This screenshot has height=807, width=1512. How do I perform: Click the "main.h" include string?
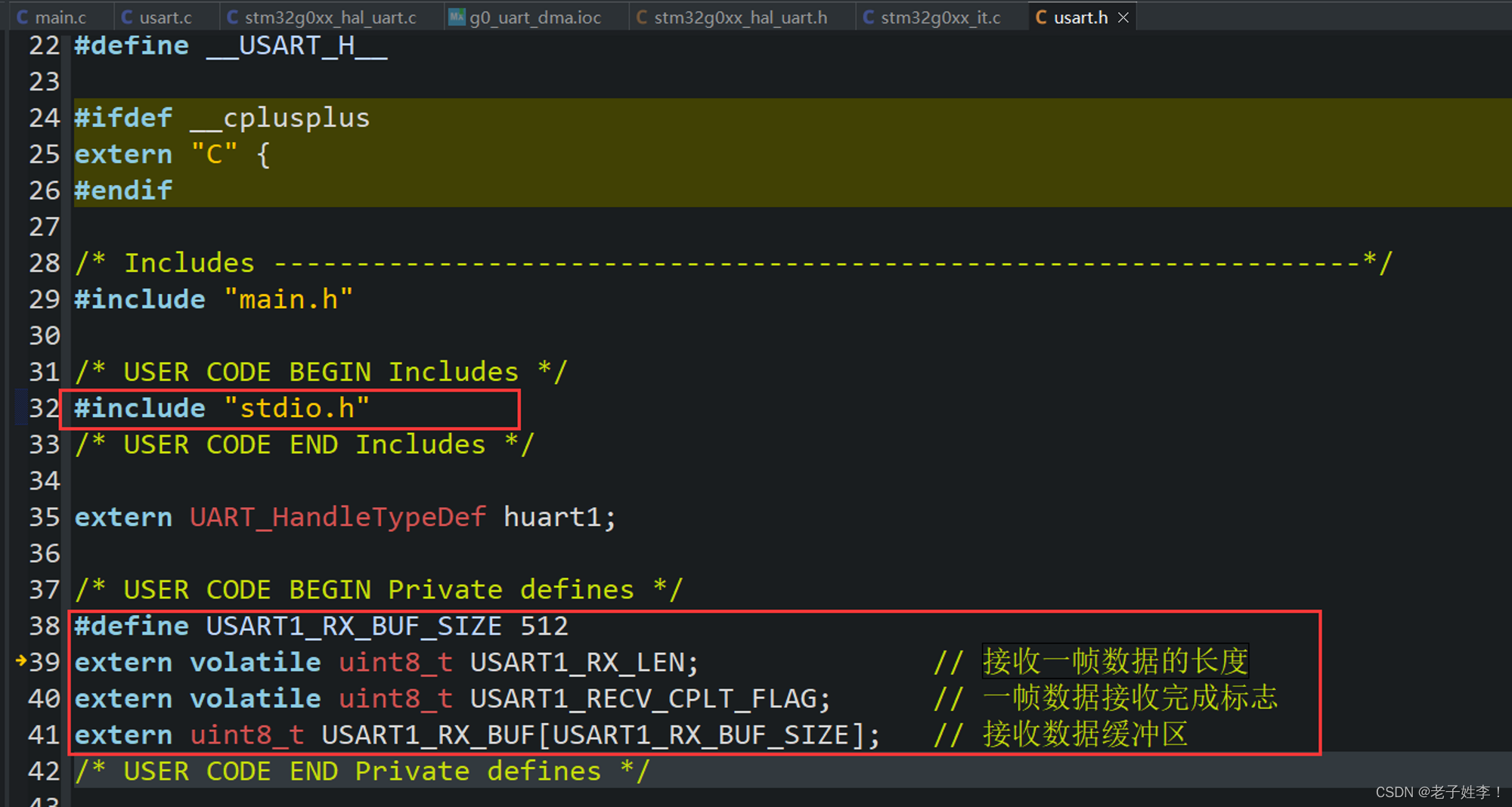(x=288, y=299)
